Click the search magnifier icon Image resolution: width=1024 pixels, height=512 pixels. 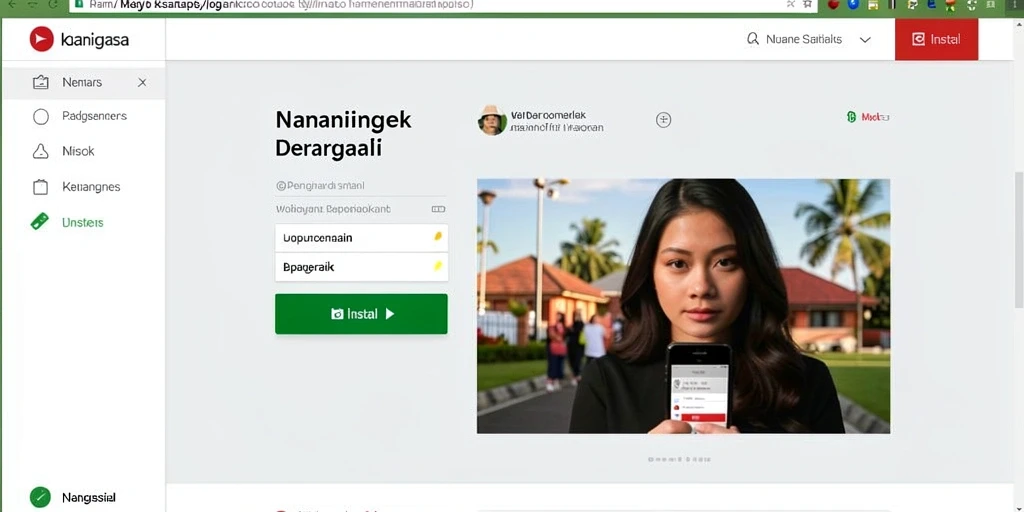[753, 39]
